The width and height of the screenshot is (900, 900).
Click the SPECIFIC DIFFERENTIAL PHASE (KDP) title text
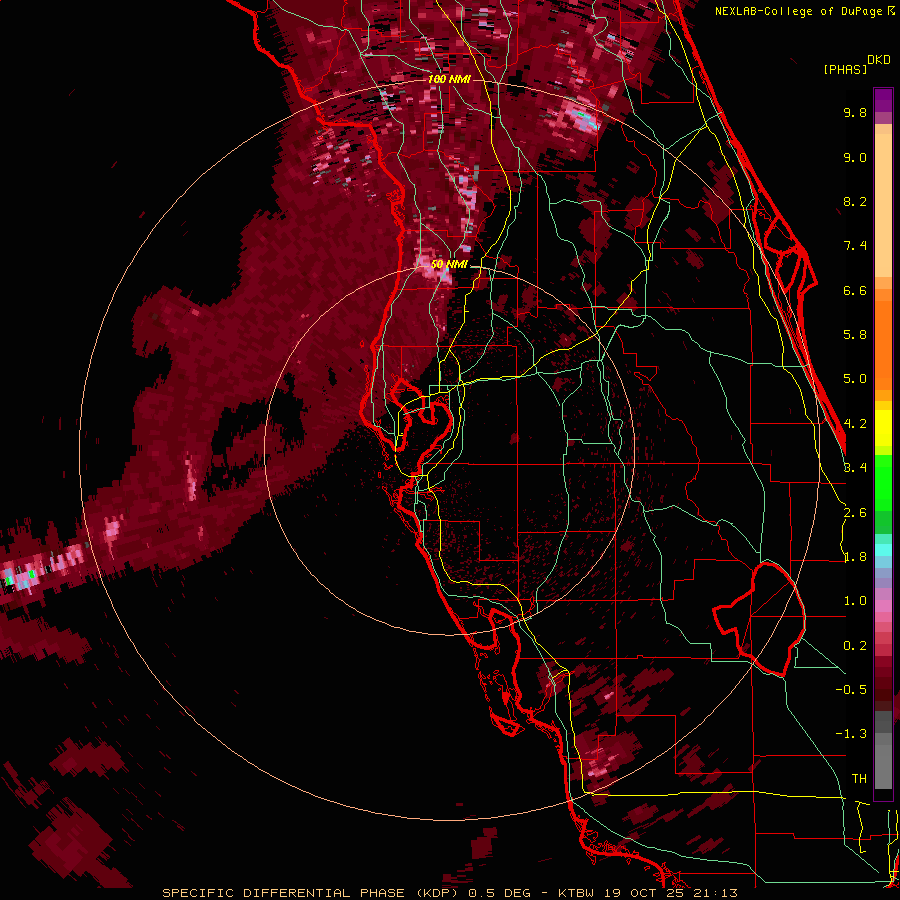pyautogui.click(x=311, y=893)
